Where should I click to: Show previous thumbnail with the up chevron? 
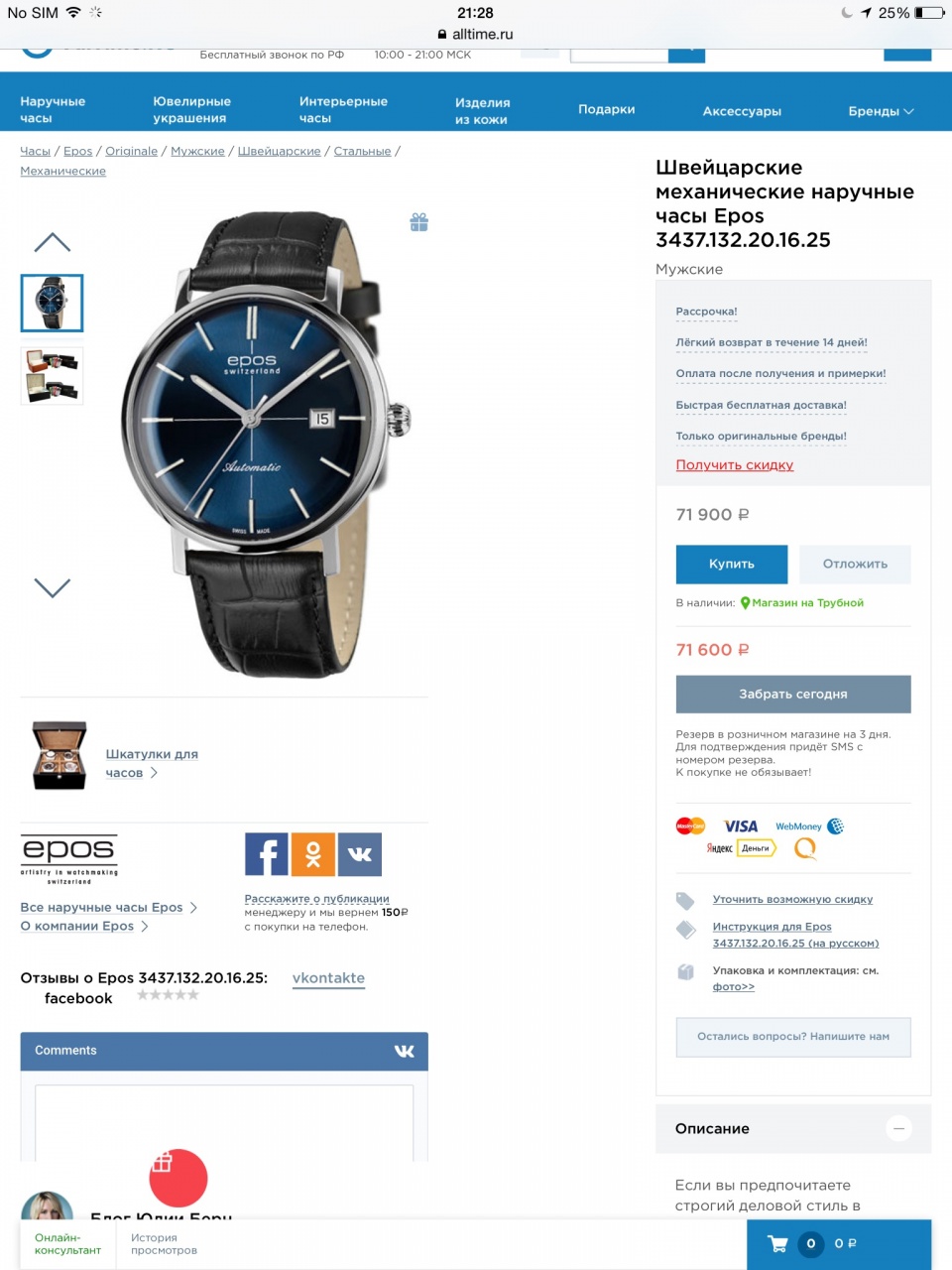coord(53,242)
